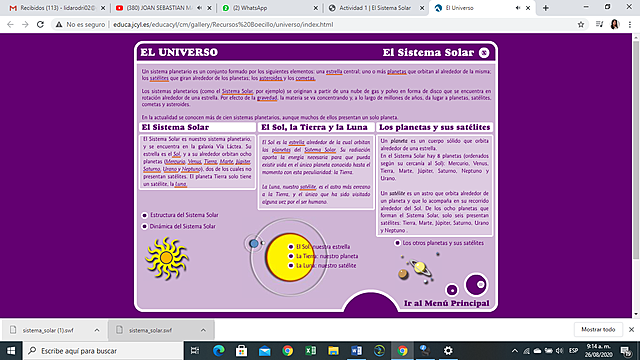Image resolution: width=640 pixels, height=360 pixels.
Task: Select El Sol: nuestra estrella bullet
Action: pyautogui.click(x=291, y=247)
